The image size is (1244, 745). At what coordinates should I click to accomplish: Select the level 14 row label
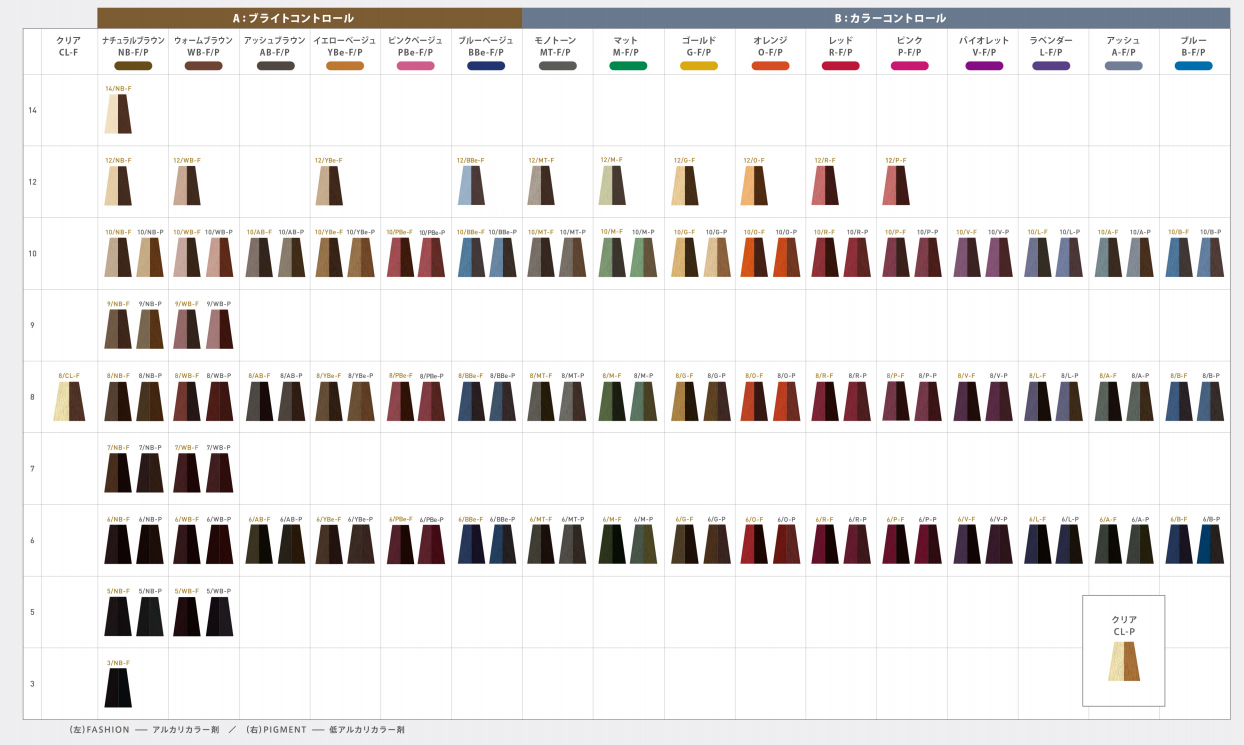click(32, 110)
